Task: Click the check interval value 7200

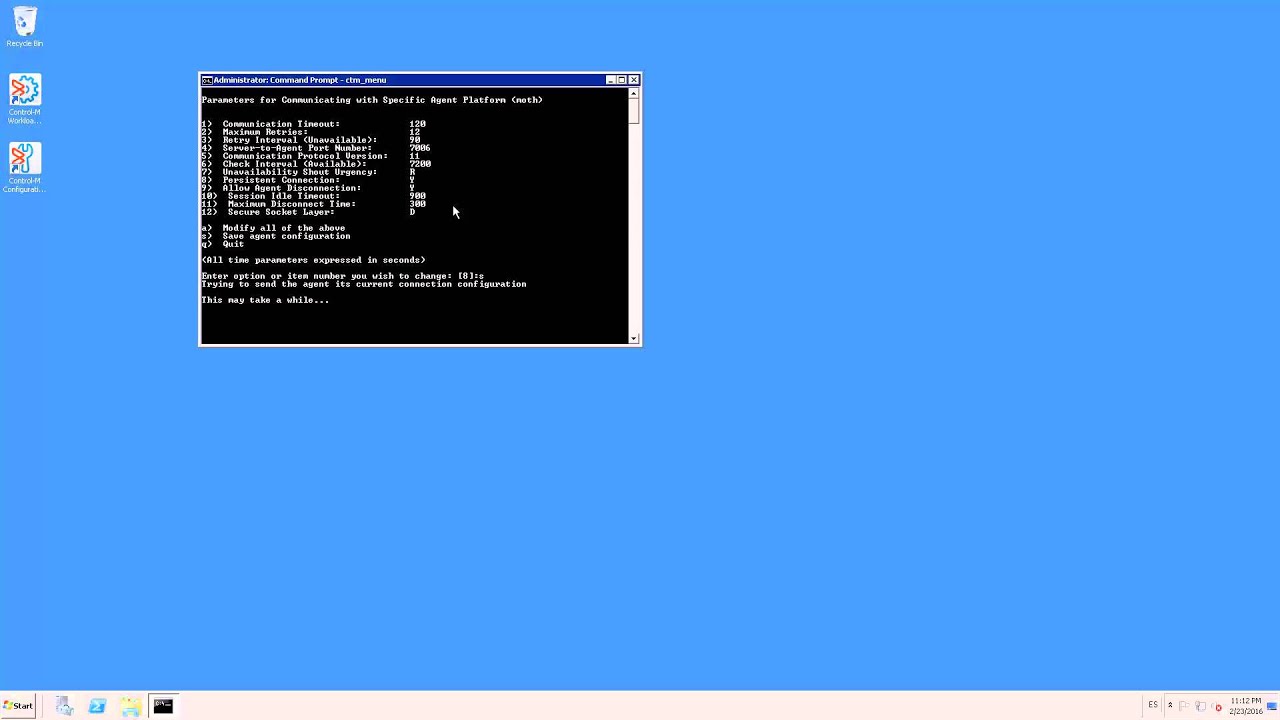Action: (x=420, y=164)
